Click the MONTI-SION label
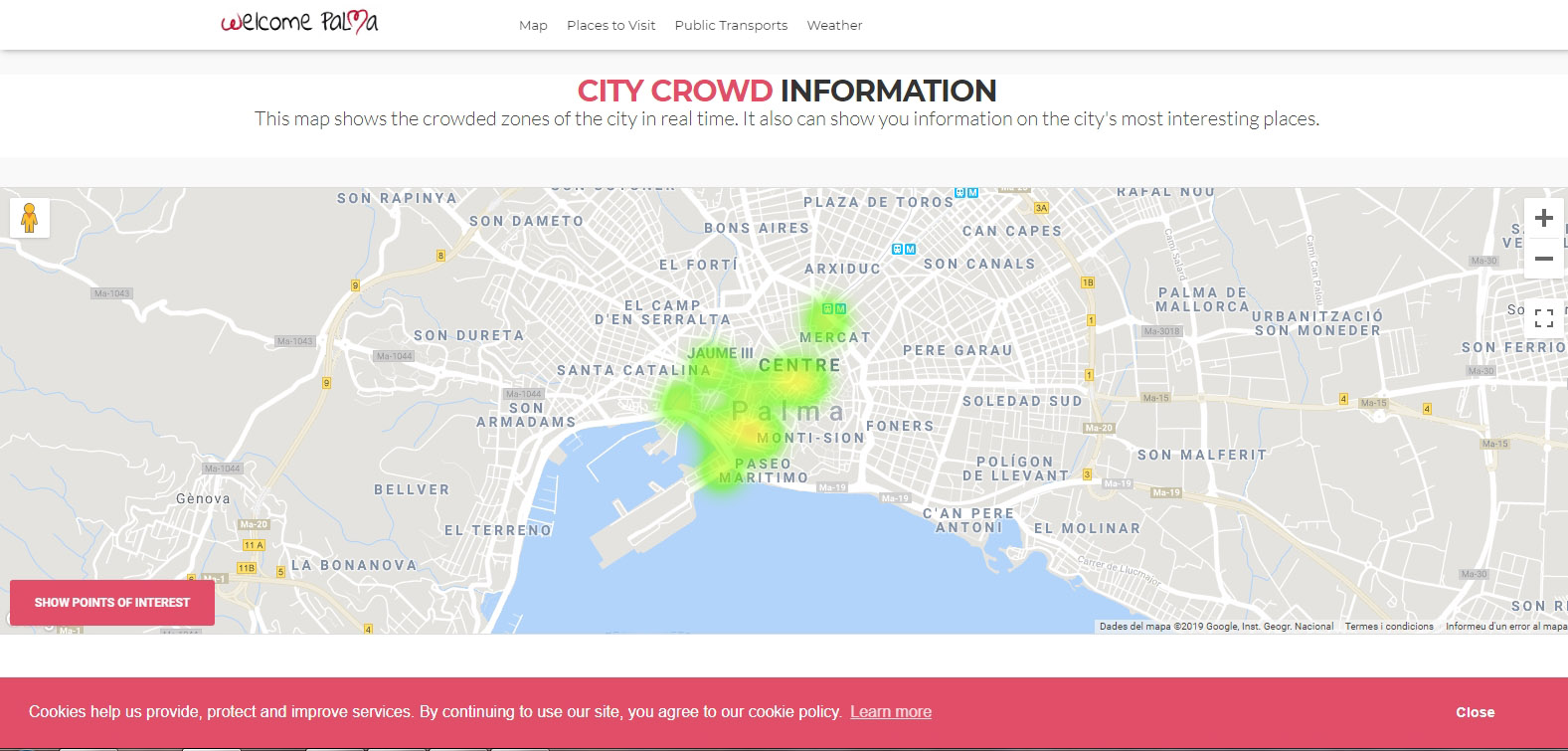 pos(810,438)
